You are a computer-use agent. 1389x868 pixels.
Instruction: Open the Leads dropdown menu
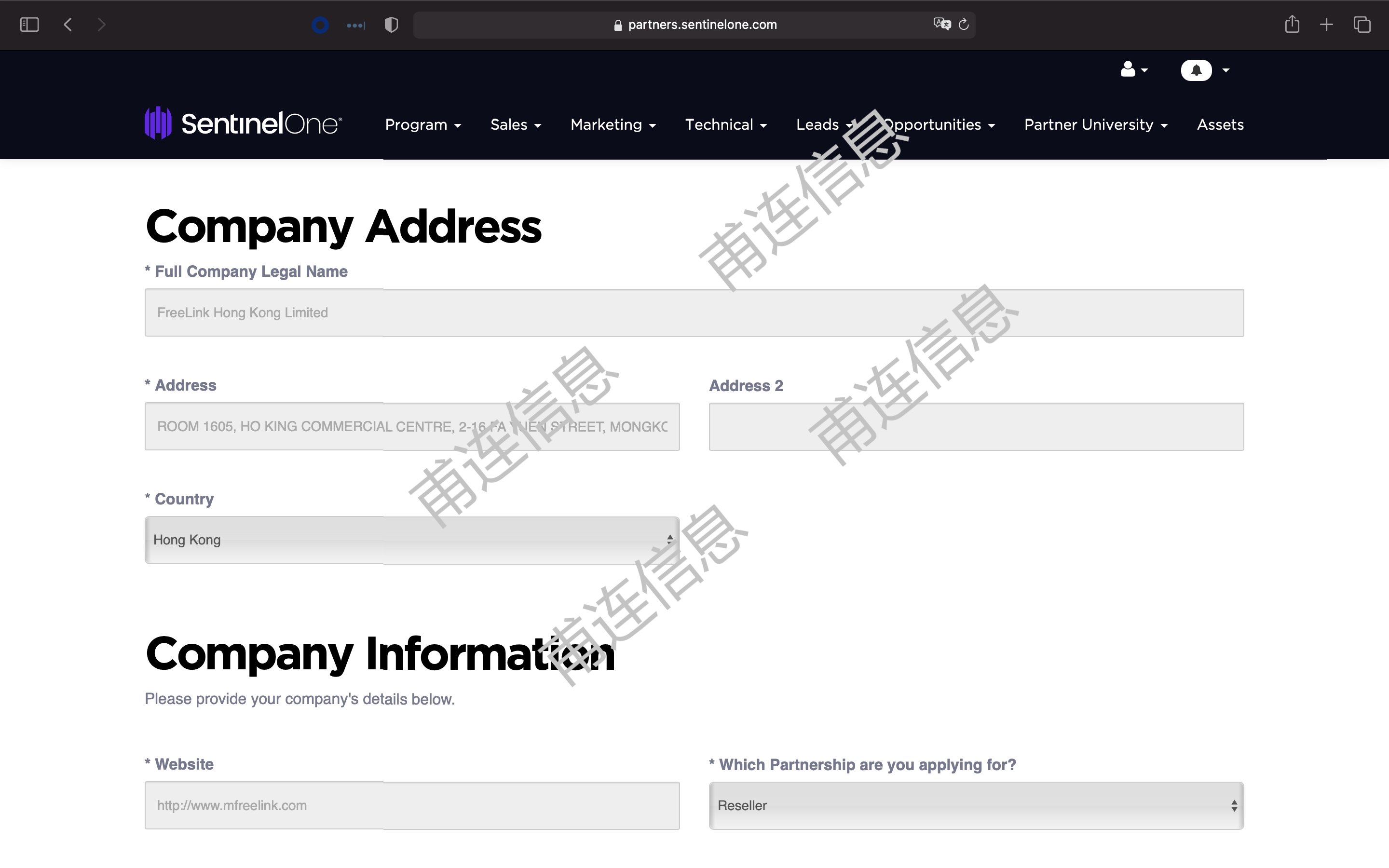pos(824,124)
